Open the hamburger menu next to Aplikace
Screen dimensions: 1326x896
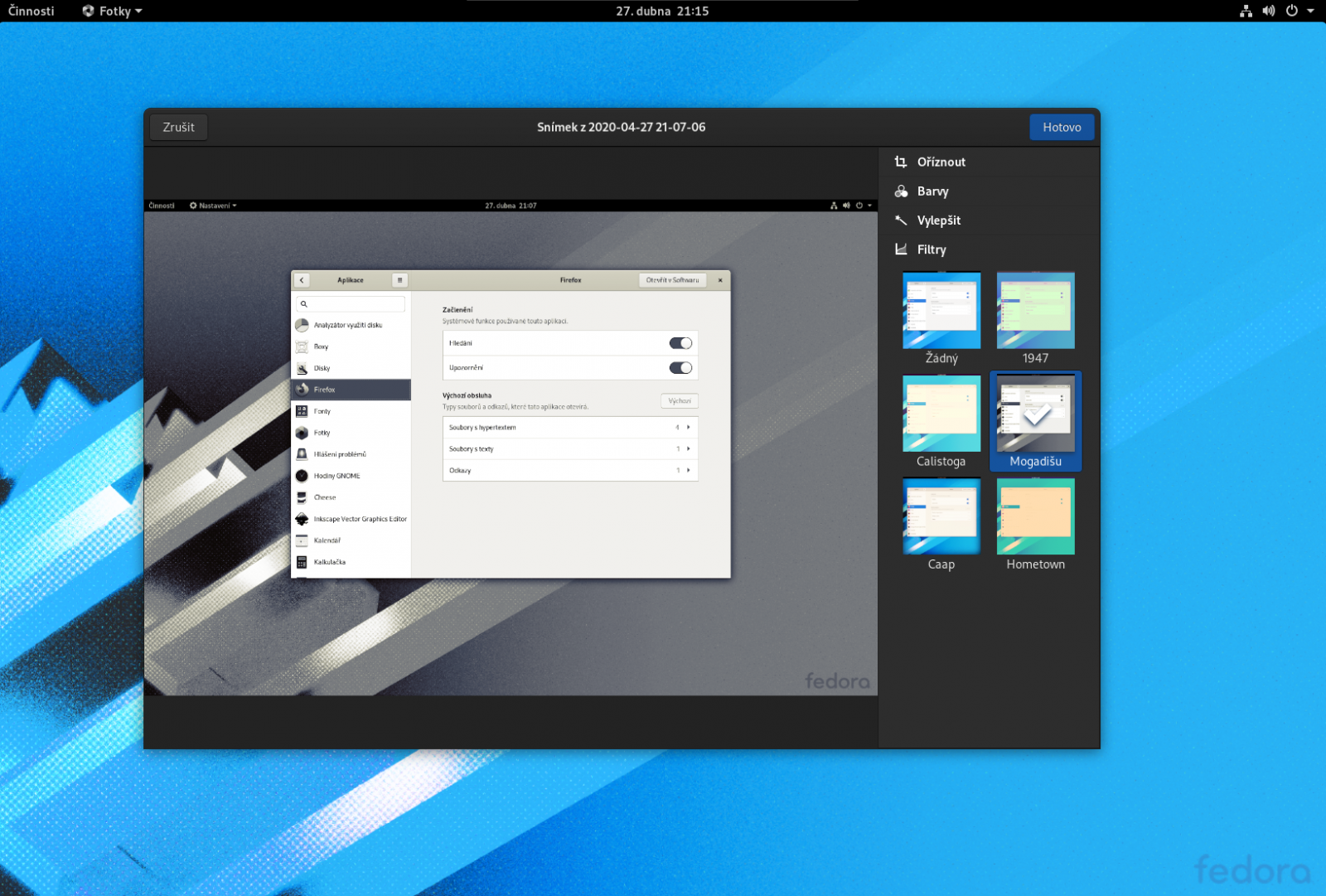400,280
